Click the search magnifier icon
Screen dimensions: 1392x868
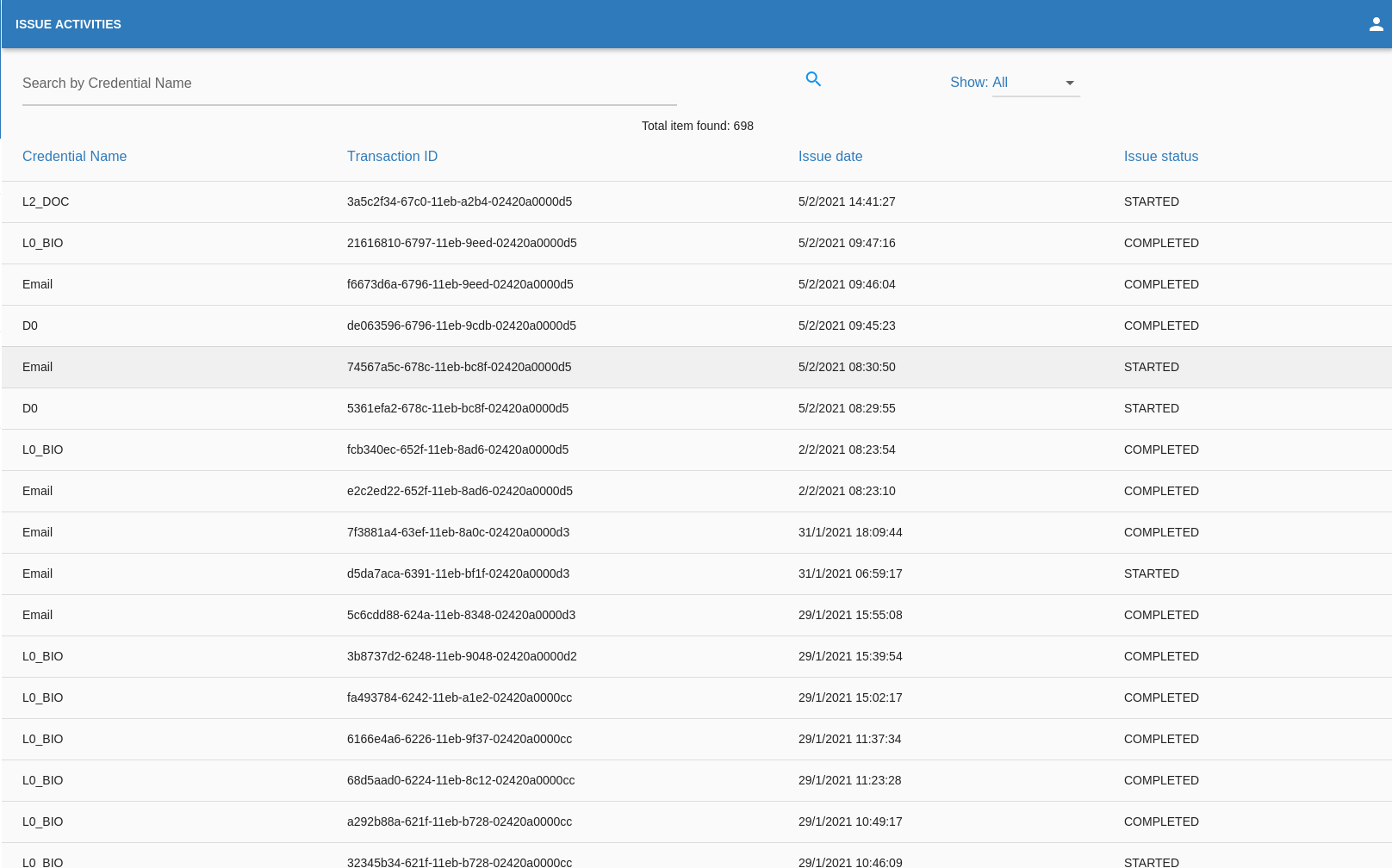[813, 79]
